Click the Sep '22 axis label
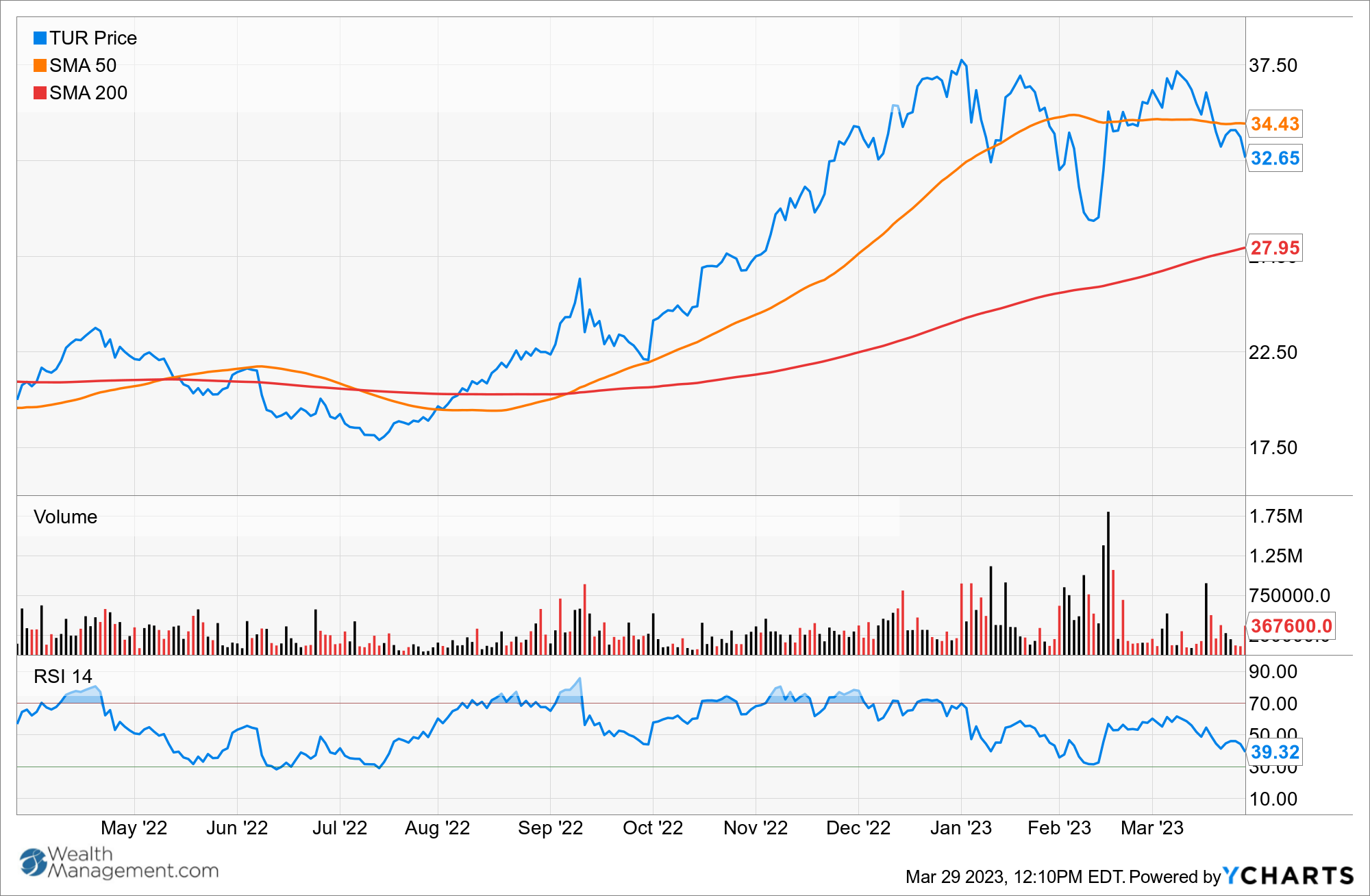The width and height of the screenshot is (1370, 896). 550,828
